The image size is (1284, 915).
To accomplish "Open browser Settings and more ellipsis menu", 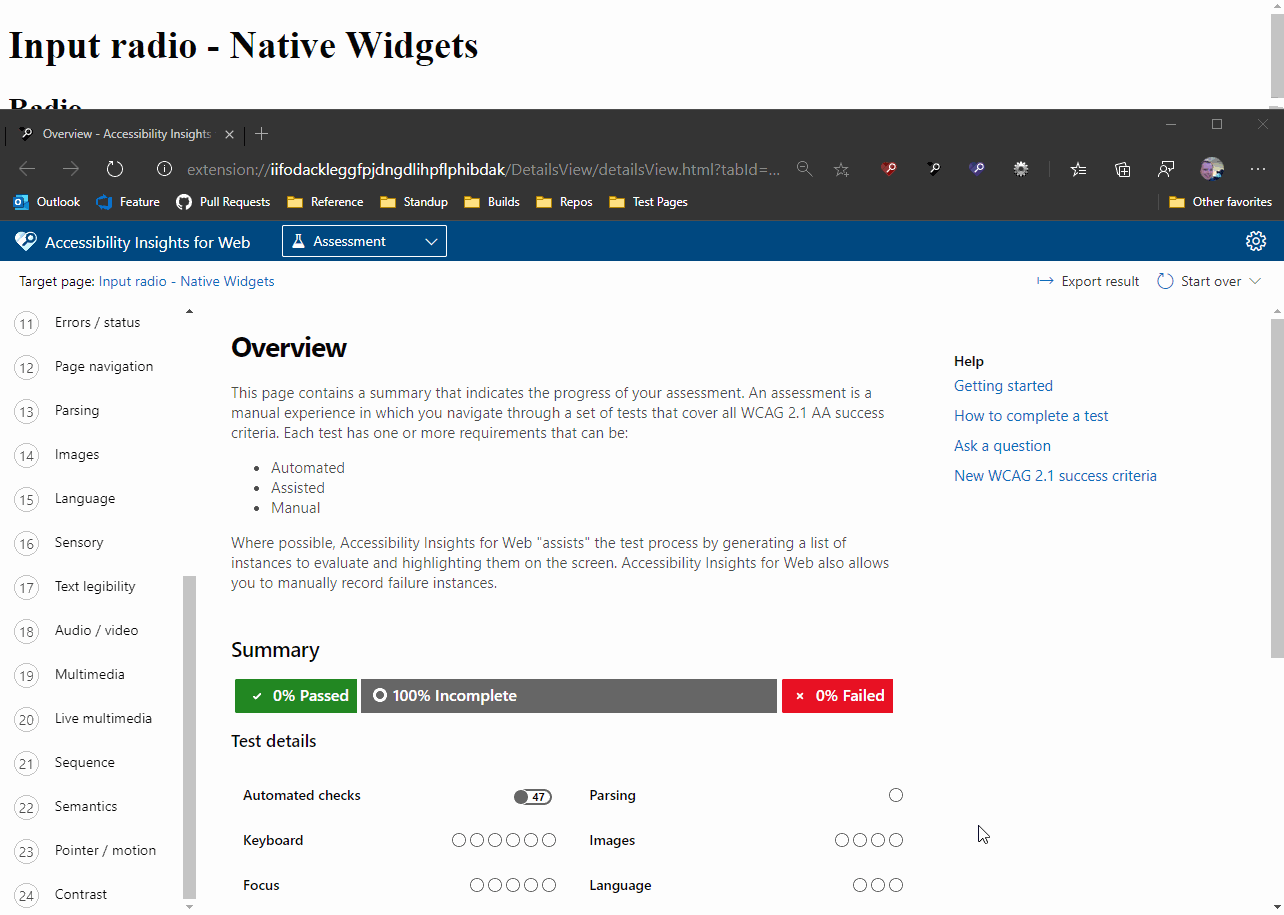I will 1258,169.
